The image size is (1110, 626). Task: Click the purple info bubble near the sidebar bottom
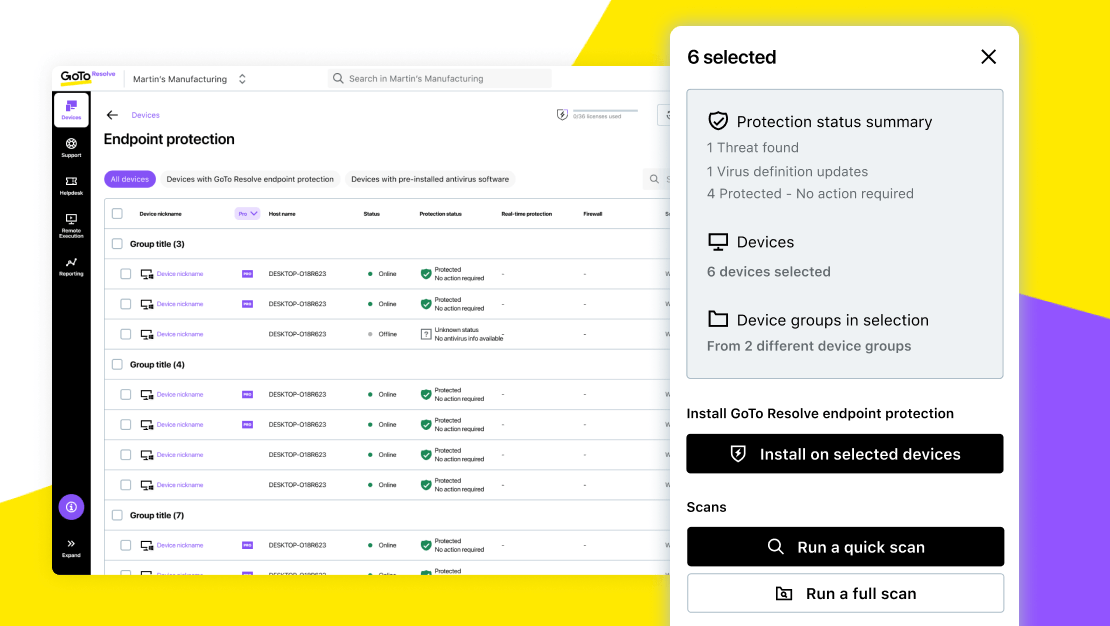click(x=71, y=507)
